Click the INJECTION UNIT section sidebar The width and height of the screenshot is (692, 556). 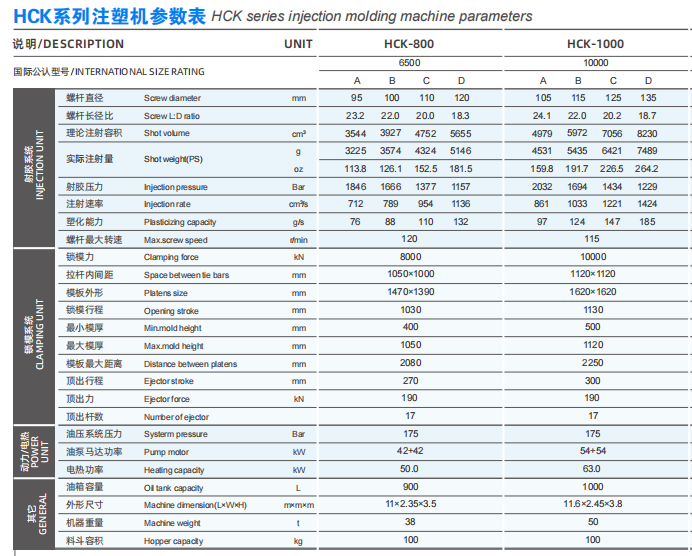click(x=34, y=168)
